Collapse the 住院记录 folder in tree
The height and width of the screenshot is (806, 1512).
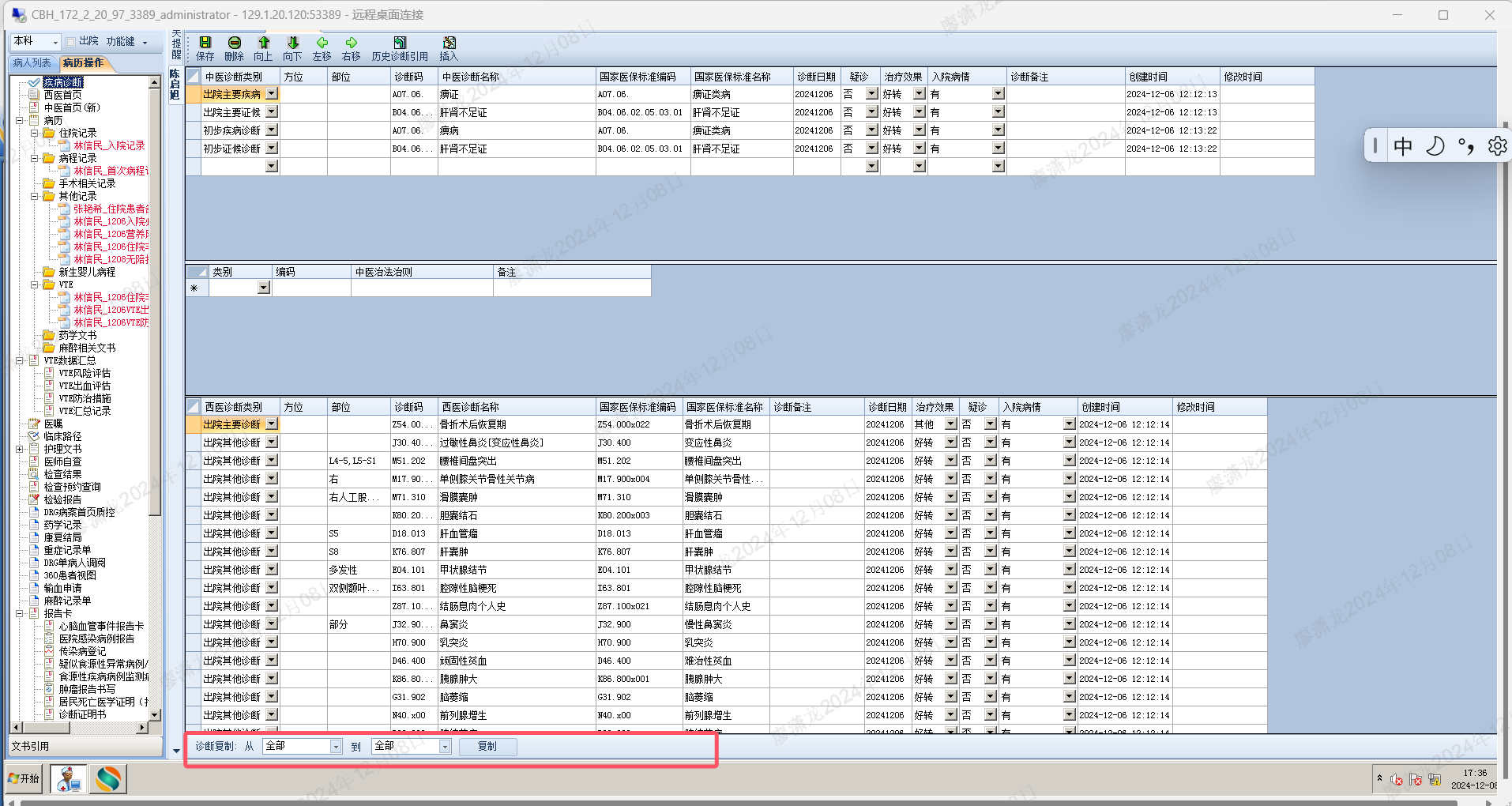35,133
